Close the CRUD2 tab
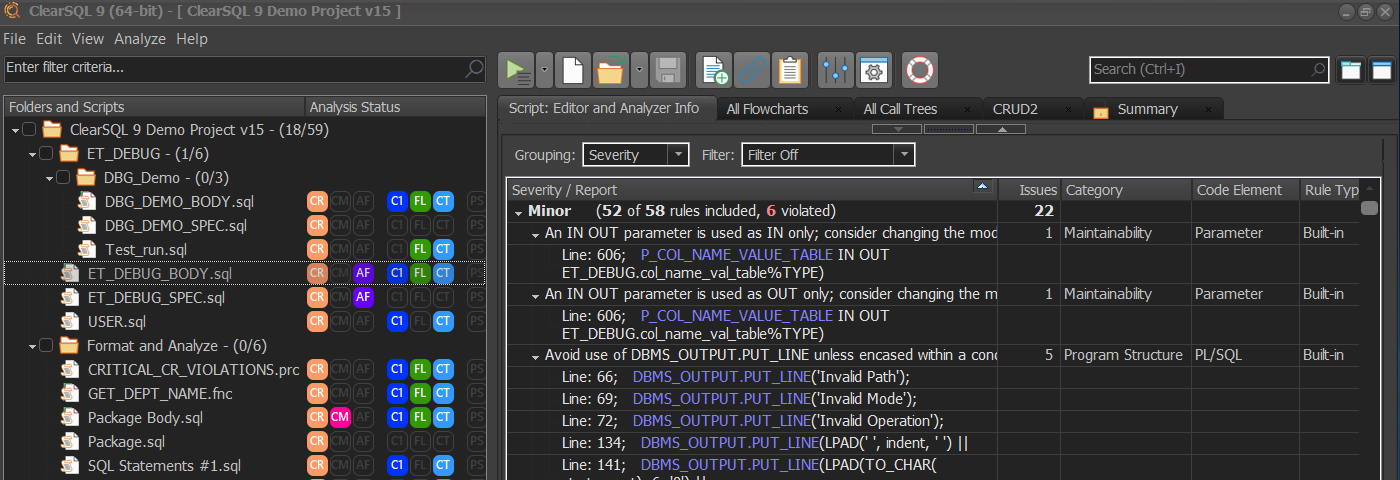The width and height of the screenshot is (1400, 480). 1069,110
